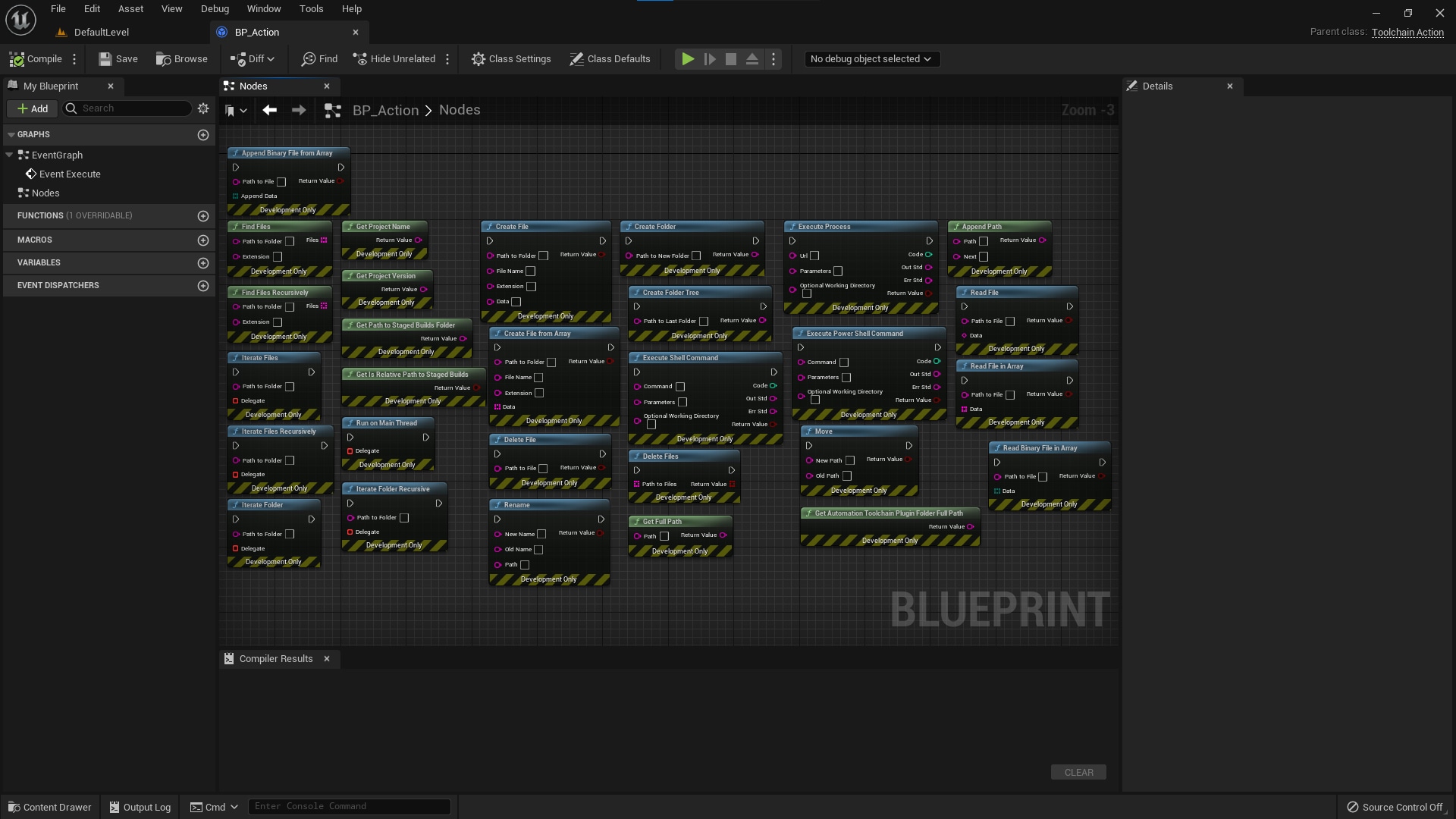This screenshot has width=1456, height=819.
Task: Open the debug object selector dropdown
Action: 872,59
